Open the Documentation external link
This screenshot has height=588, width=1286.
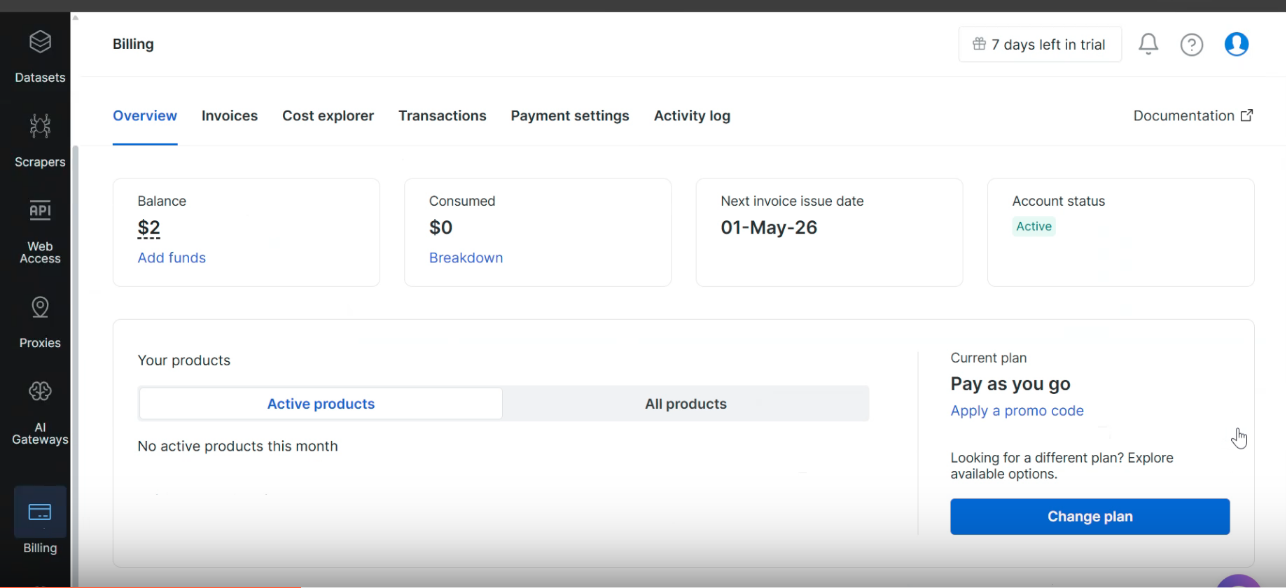(1193, 116)
